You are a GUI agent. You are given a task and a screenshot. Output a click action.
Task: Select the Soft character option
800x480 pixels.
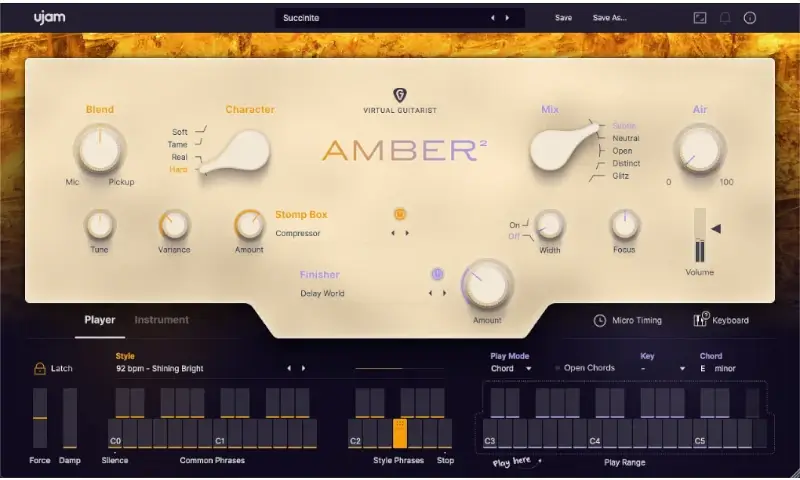pyautogui.click(x=180, y=132)
